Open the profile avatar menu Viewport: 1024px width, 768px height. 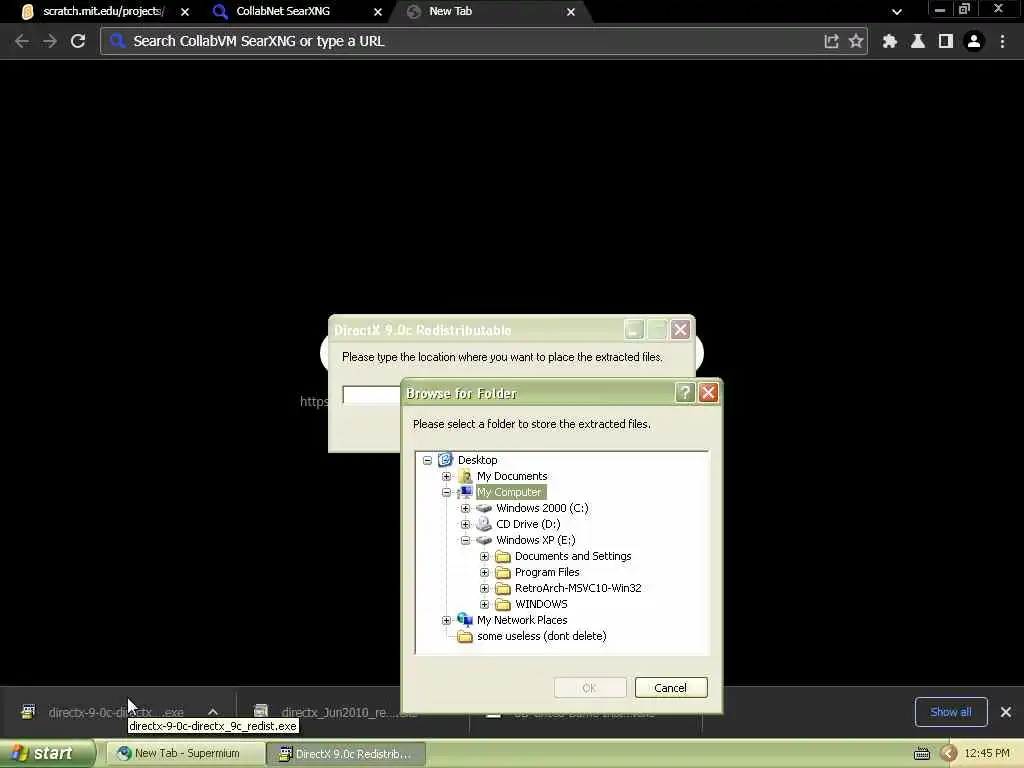click(974, 41)
